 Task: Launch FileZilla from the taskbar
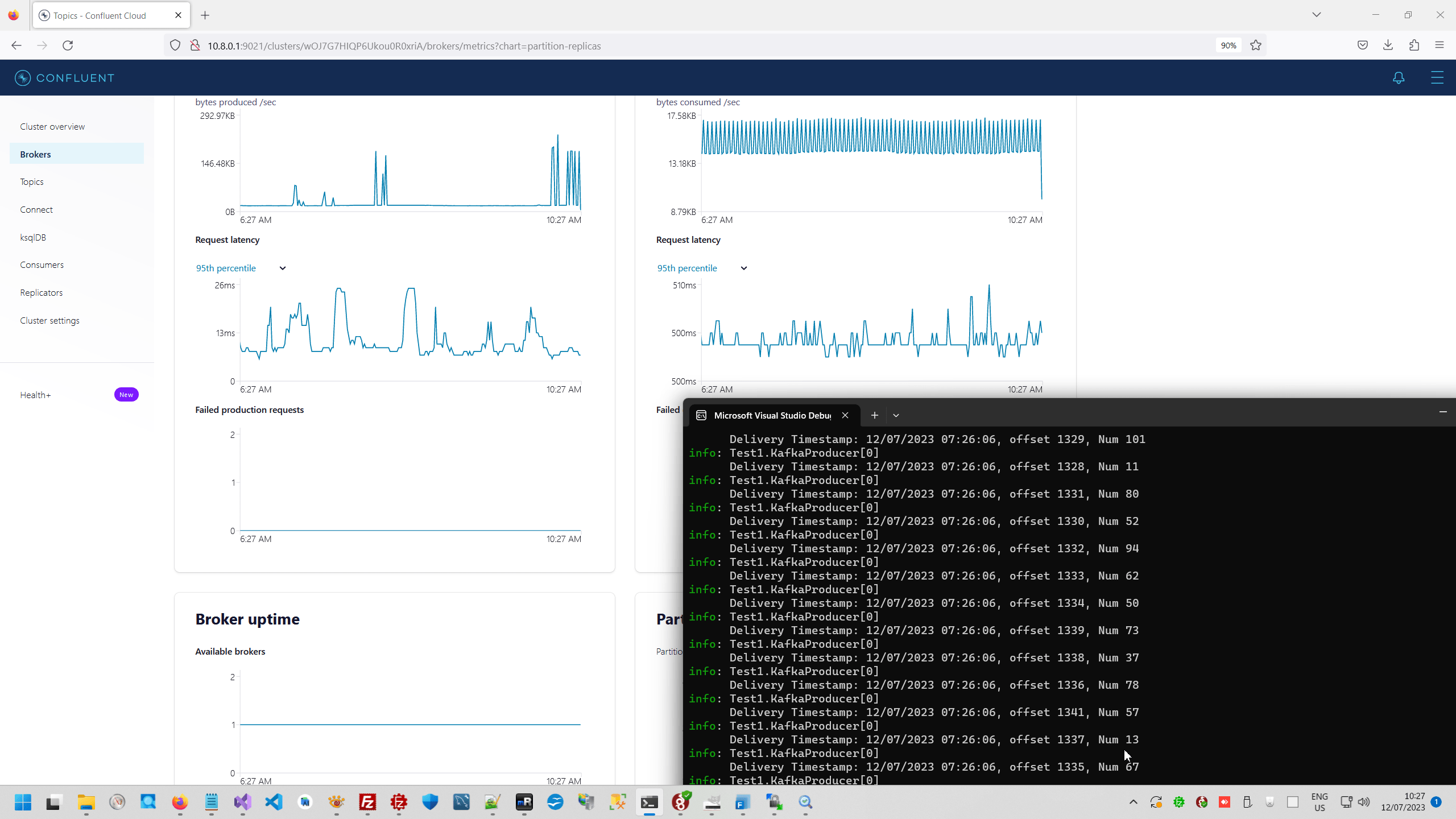(x=367, y=803)
